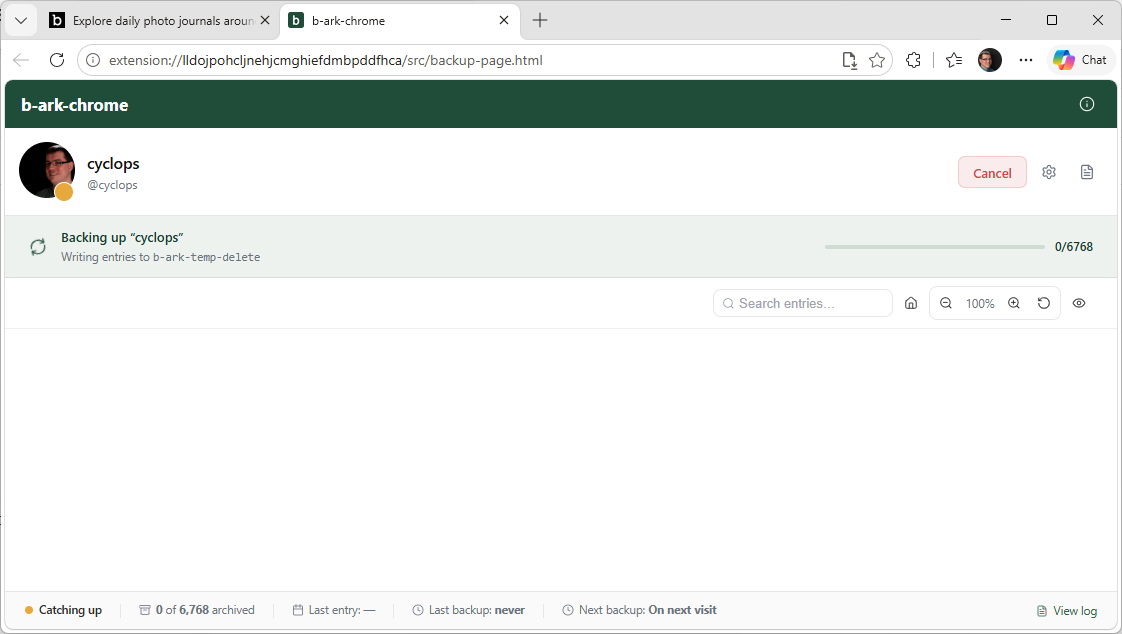This screenshot has height=634, width=1122.
Task: Zoom in with the magnifier plus icon
Action: pyautogui.click(x=1014, y=303)
